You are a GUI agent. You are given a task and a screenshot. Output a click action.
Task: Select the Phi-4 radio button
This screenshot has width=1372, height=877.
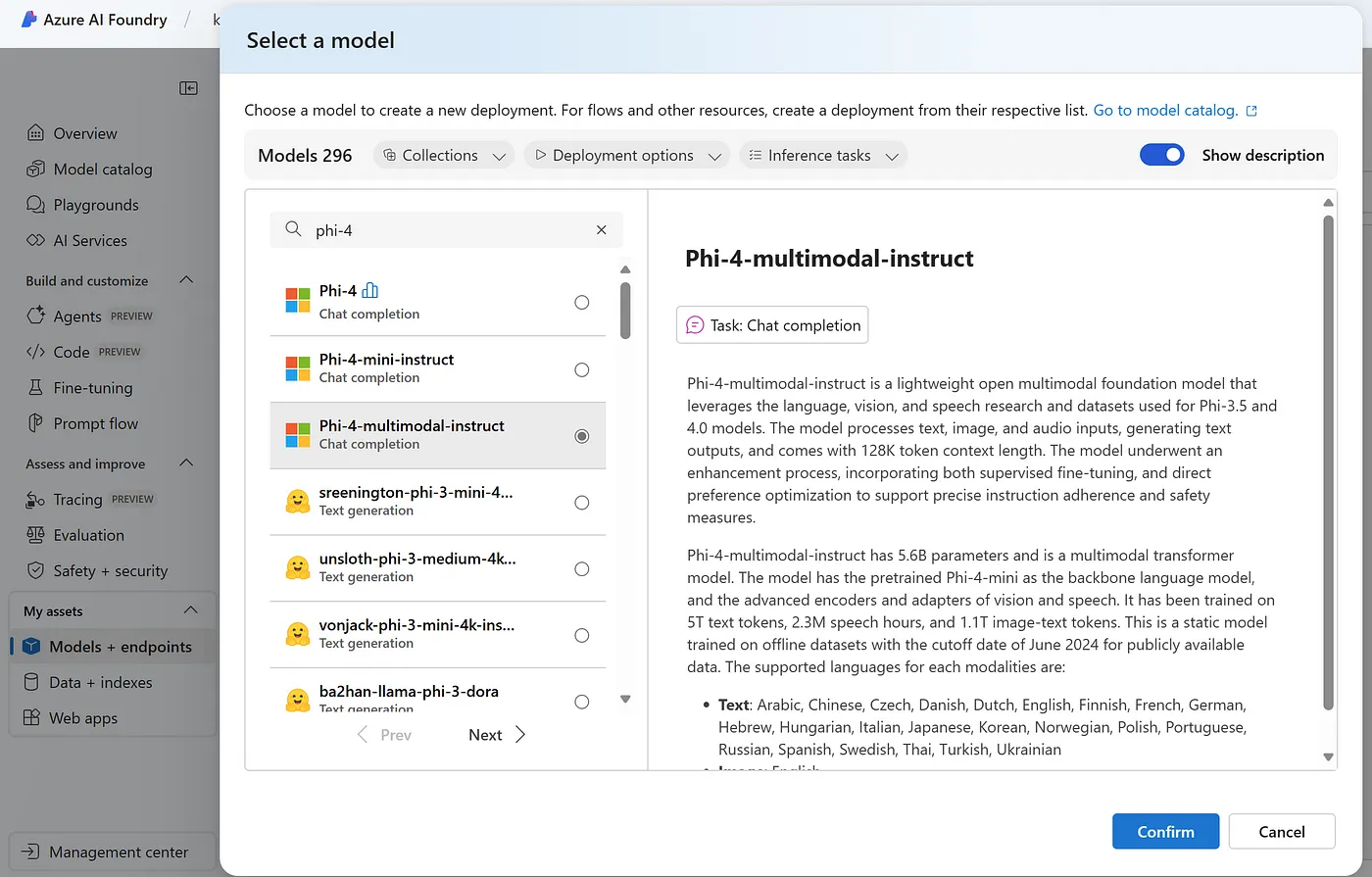click(582, 303)
